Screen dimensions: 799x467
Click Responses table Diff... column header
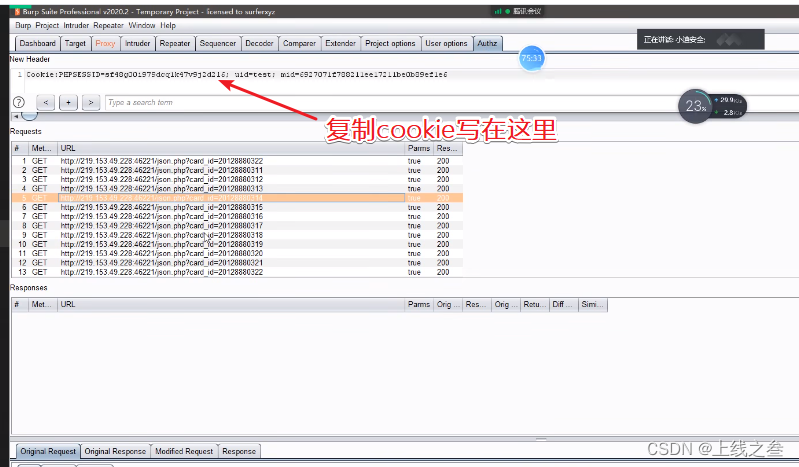pyautogui.click(x=564, y=304)
